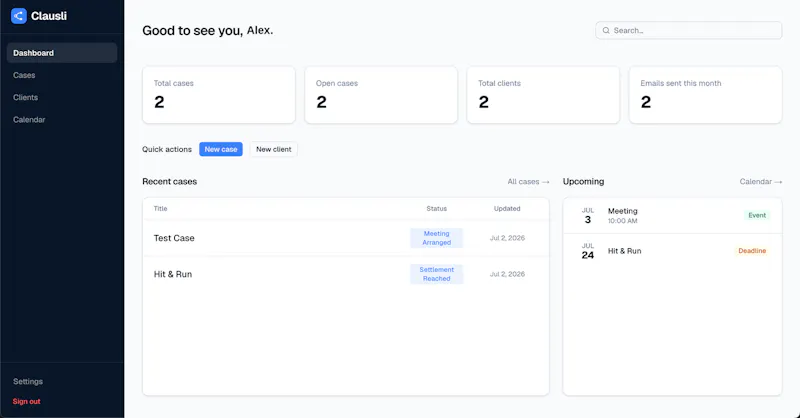Click the Meeting Arranged status badge
800x418 pixels.
437,238
